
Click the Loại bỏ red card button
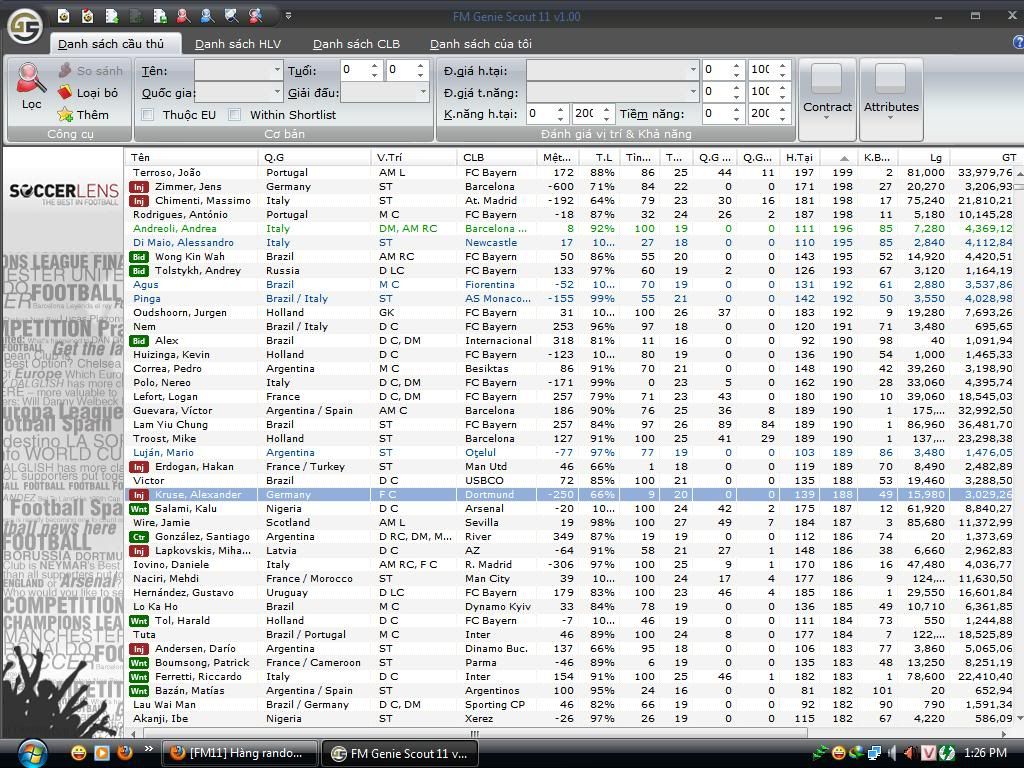click(88, 93)
